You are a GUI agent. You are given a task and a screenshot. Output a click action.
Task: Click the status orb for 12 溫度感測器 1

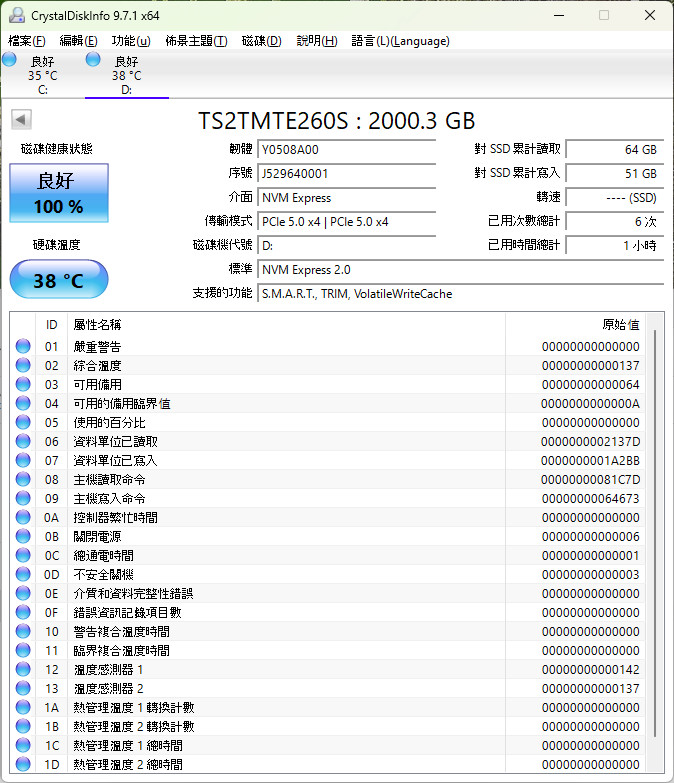pos(23,669)
